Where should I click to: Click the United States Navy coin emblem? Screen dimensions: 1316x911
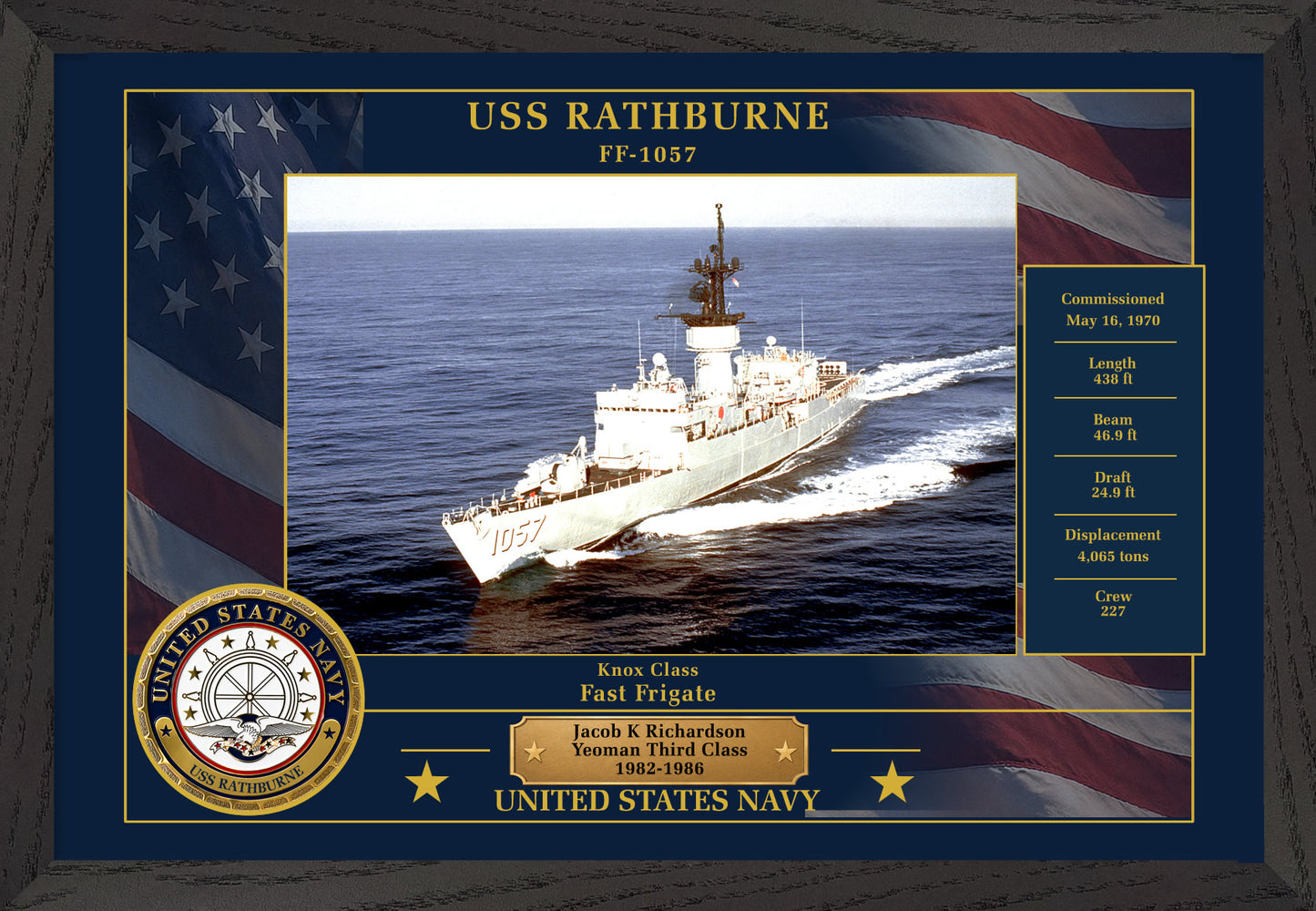249,699
